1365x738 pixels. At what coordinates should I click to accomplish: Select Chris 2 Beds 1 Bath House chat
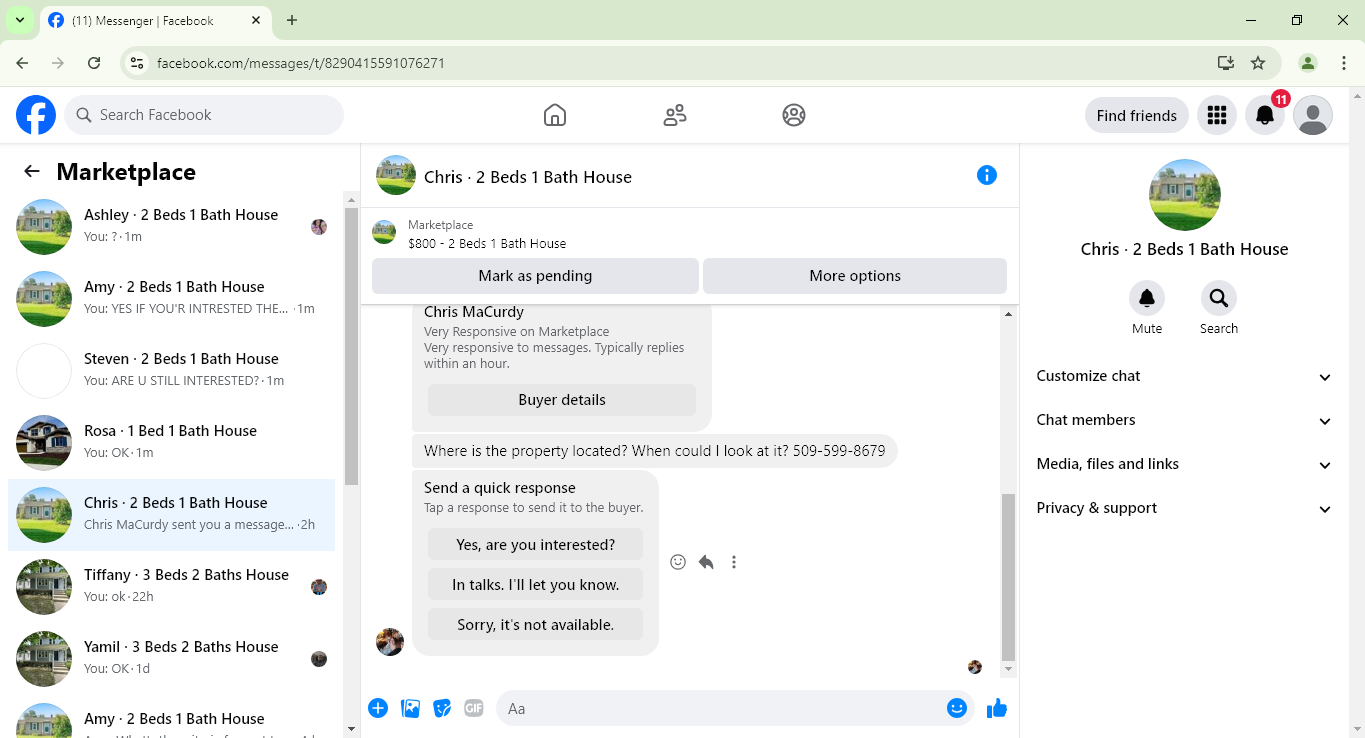(172, 515)
